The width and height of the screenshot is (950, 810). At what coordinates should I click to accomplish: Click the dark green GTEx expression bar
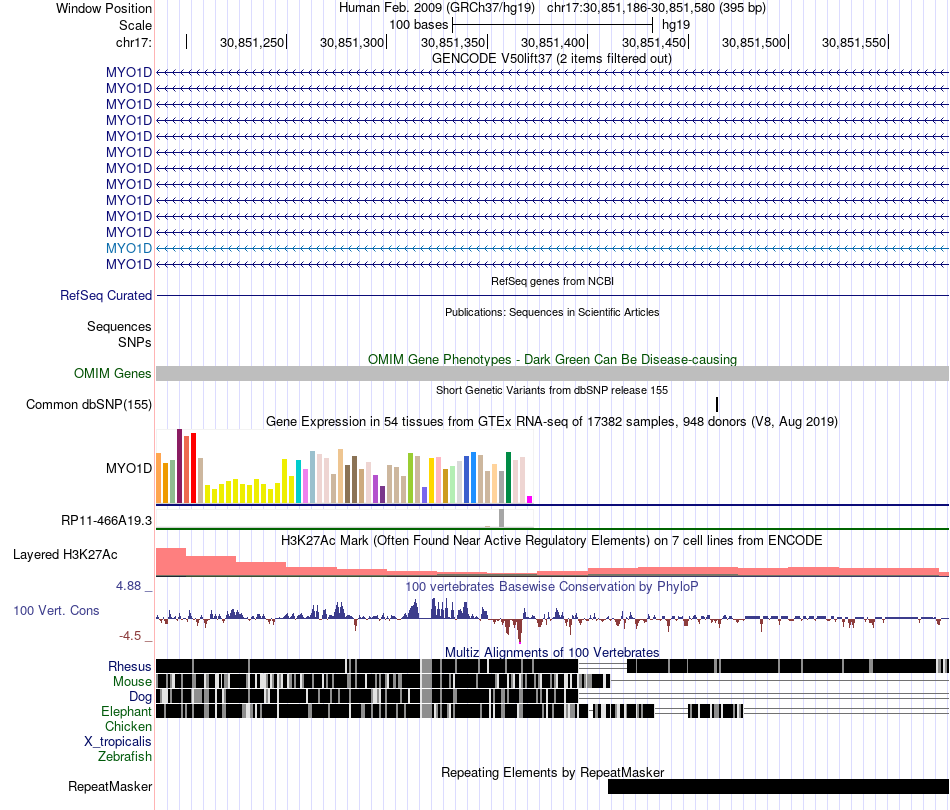pyautogui.click(x=509, y=477)
